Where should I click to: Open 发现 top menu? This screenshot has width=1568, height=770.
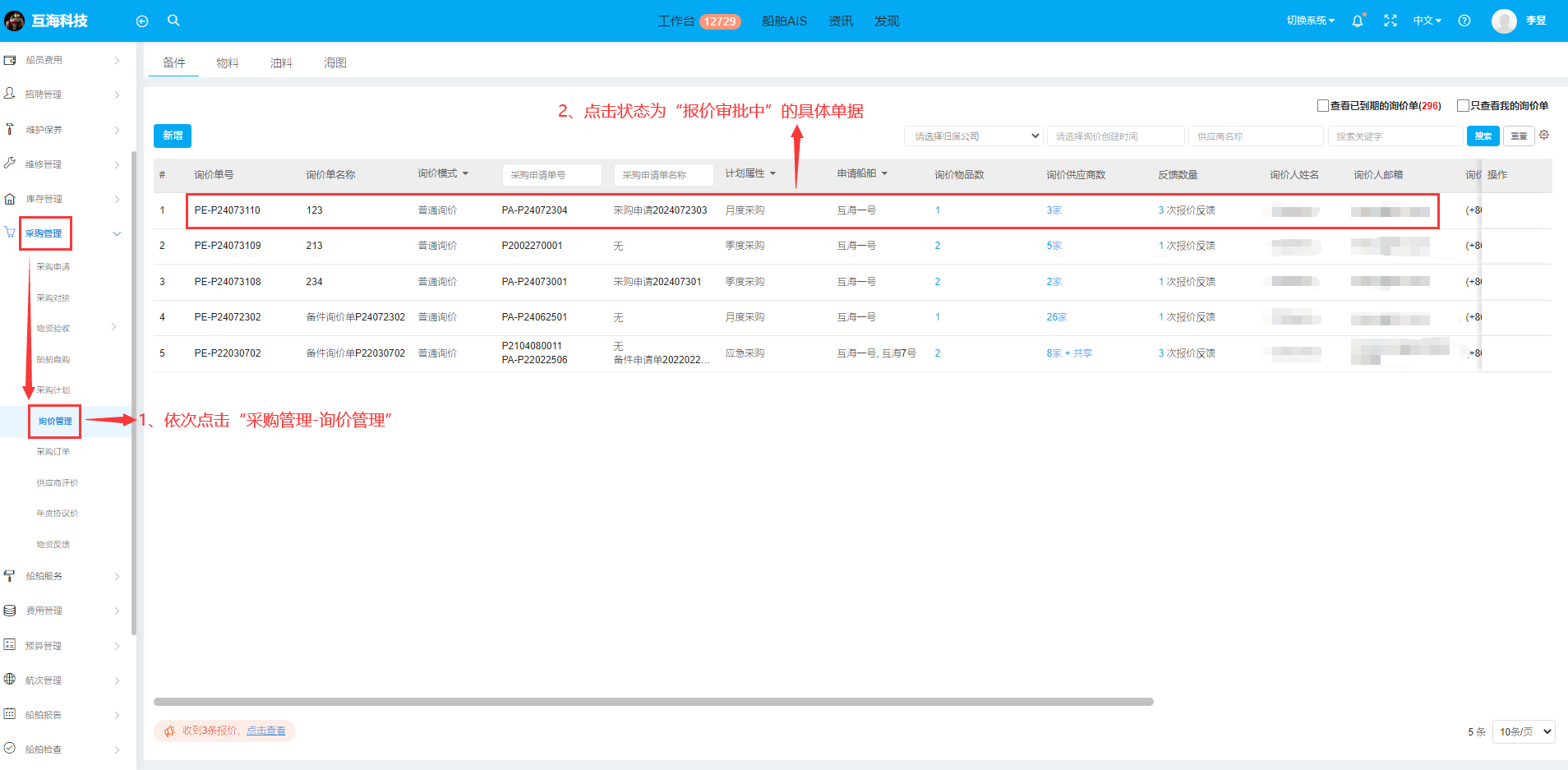[887, 21]
